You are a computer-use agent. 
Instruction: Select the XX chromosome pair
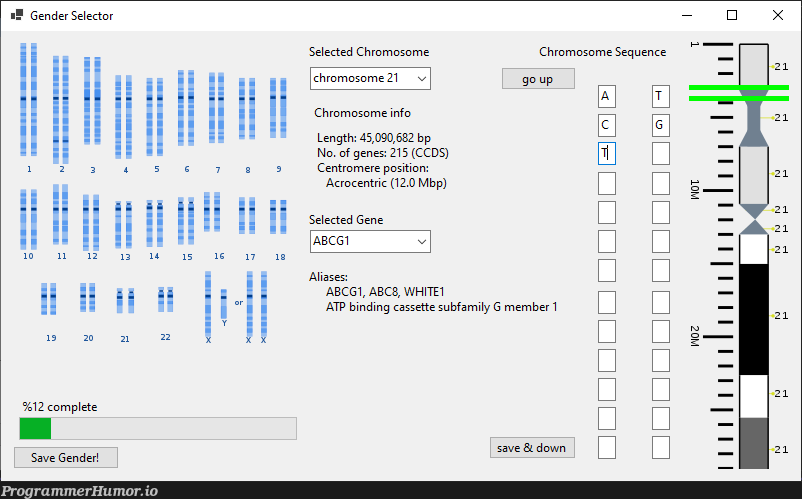point(257,304)
